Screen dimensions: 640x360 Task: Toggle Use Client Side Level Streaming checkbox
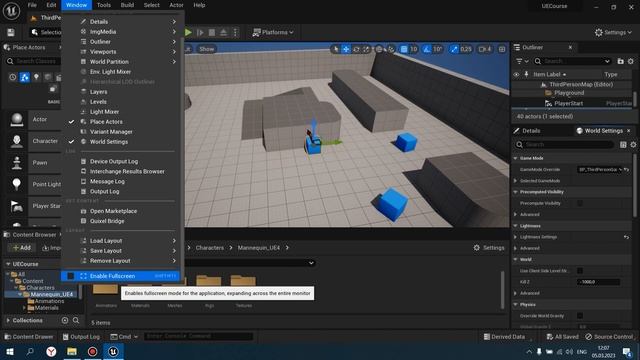click(580, 271)
